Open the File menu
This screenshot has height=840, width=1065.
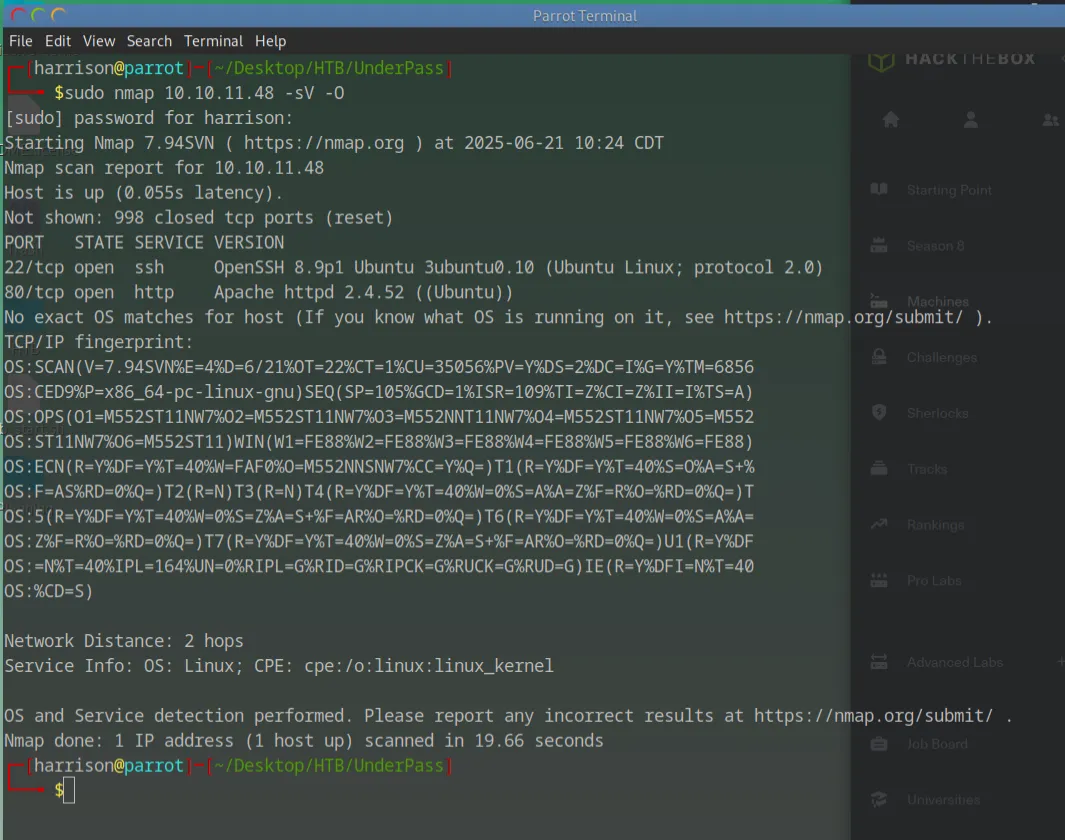coord(20,41)
